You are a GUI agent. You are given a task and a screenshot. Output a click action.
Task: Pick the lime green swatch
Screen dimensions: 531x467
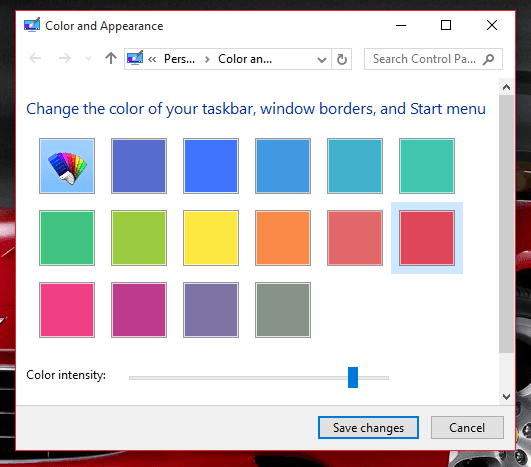(139, 238)
